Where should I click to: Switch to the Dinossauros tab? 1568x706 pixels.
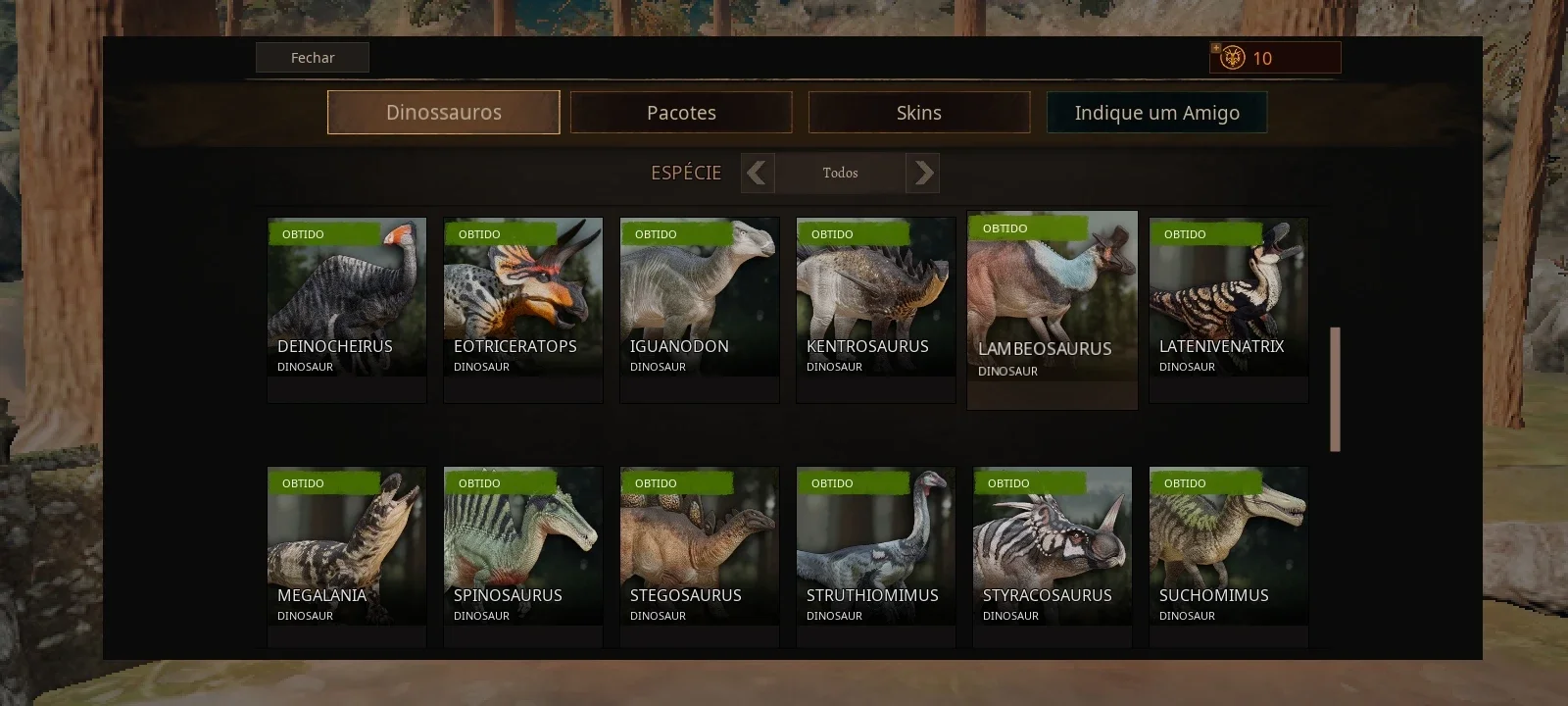(x=444, y=113)
